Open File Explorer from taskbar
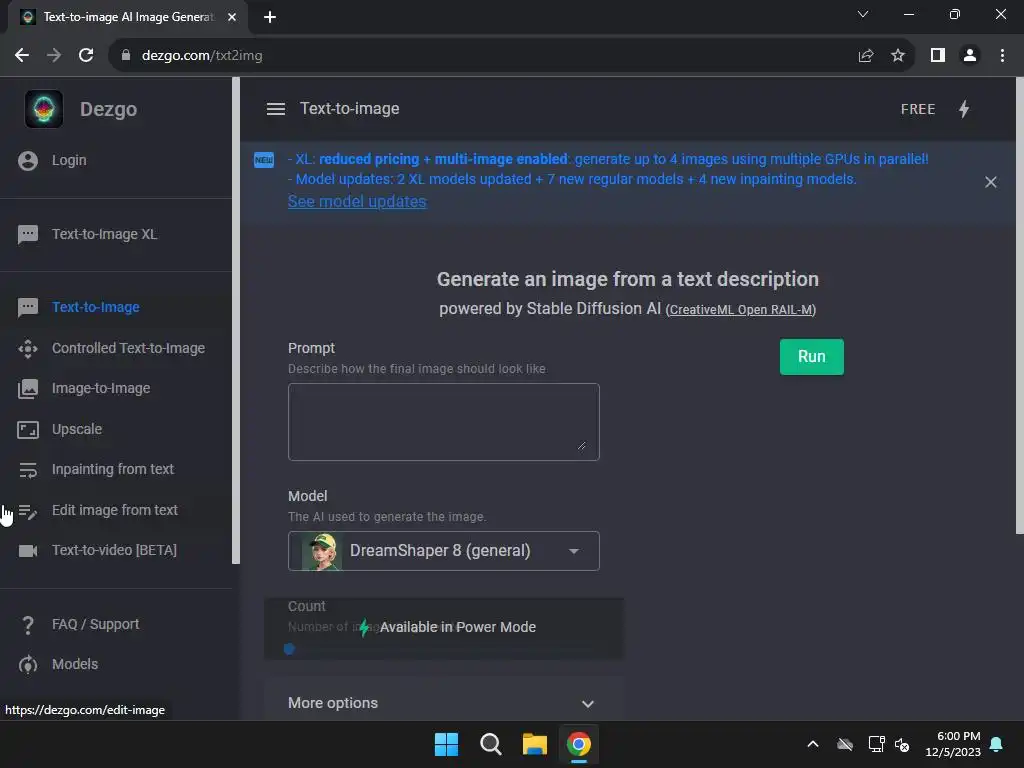 [534, 744]
